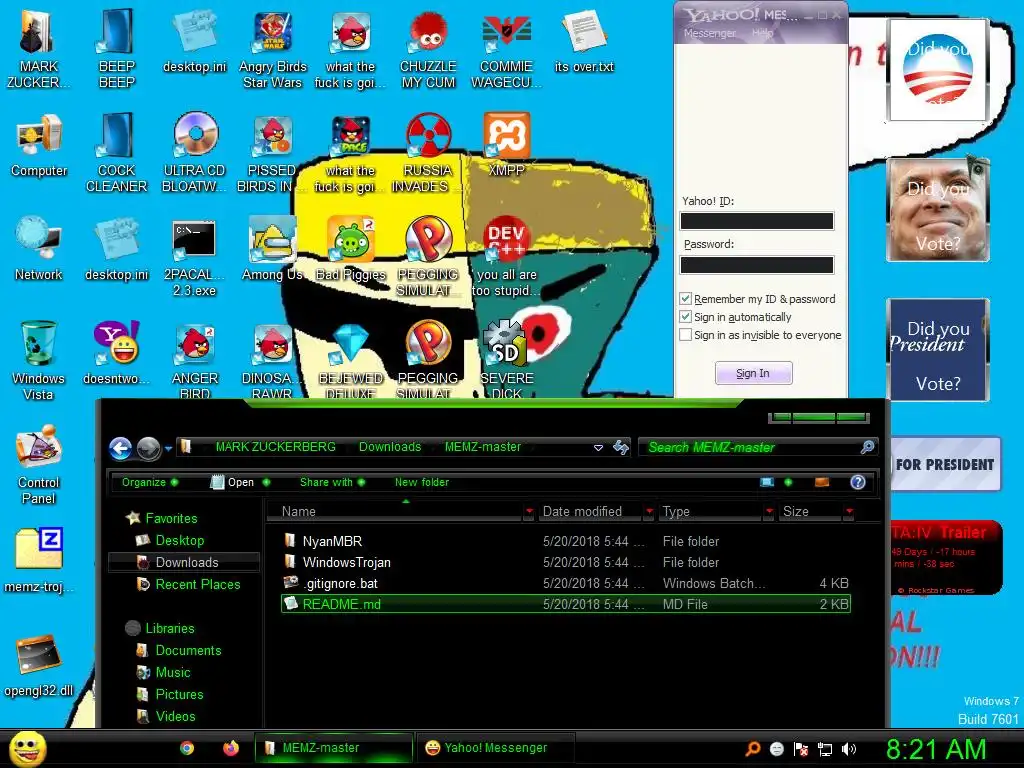Launch the XMPP desktop shortcut
1024x768 pixels.
pos(507,144)
